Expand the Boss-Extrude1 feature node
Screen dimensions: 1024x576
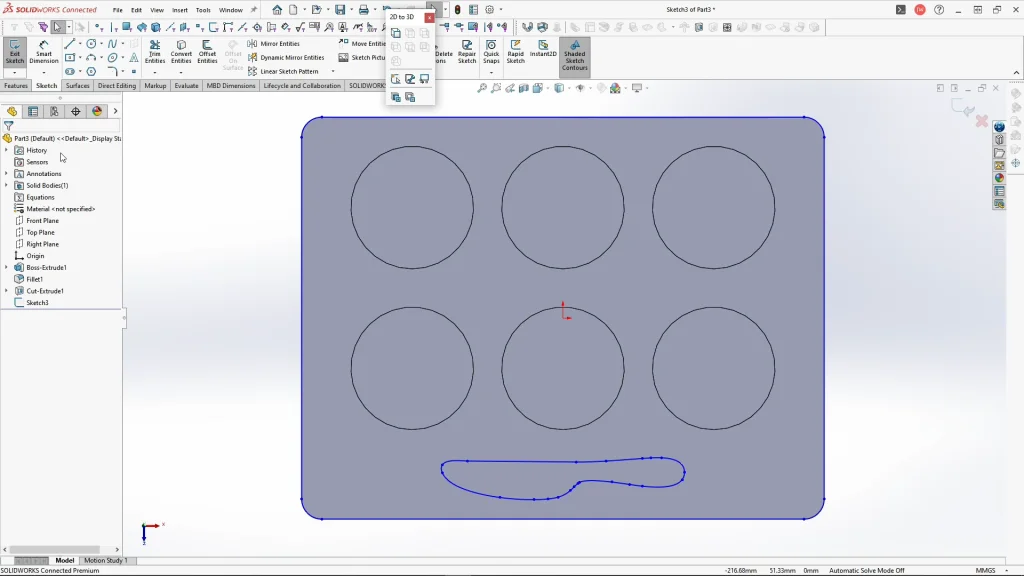tap(6, 268)
